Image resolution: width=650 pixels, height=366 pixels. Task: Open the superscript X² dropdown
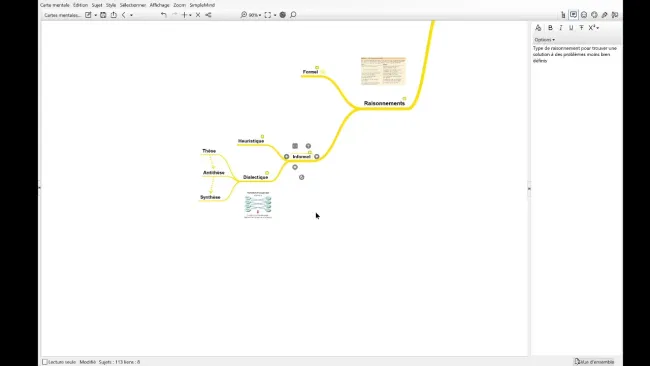pos(594,28)
